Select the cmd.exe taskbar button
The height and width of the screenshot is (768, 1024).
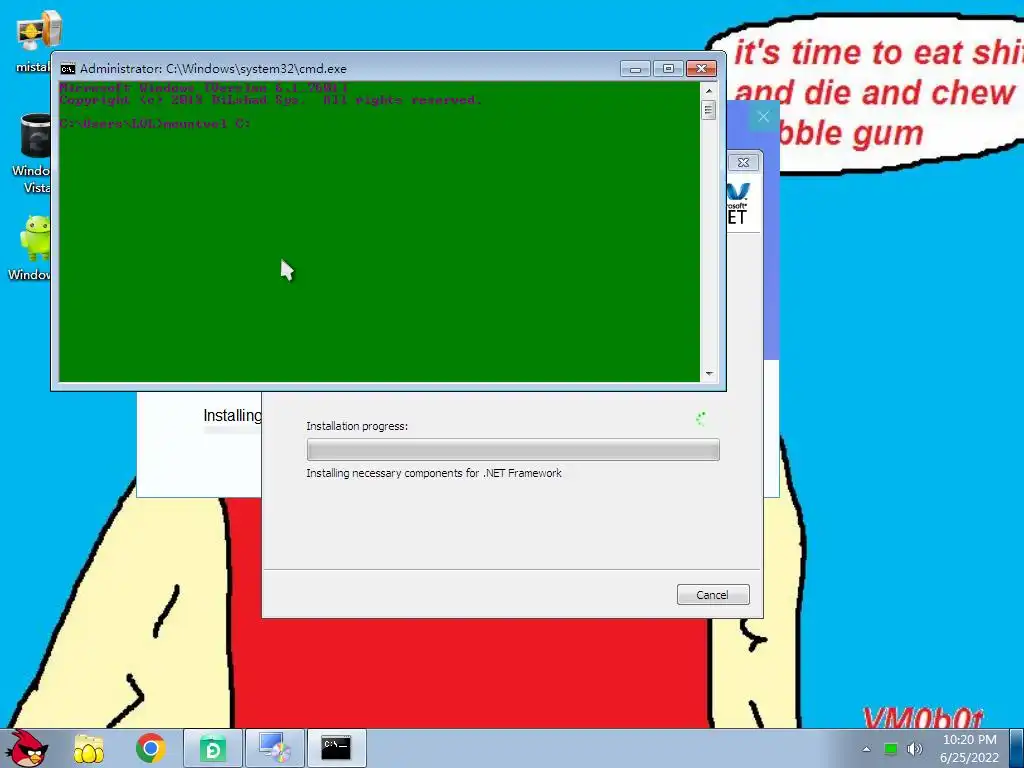[x=336, y=748]
